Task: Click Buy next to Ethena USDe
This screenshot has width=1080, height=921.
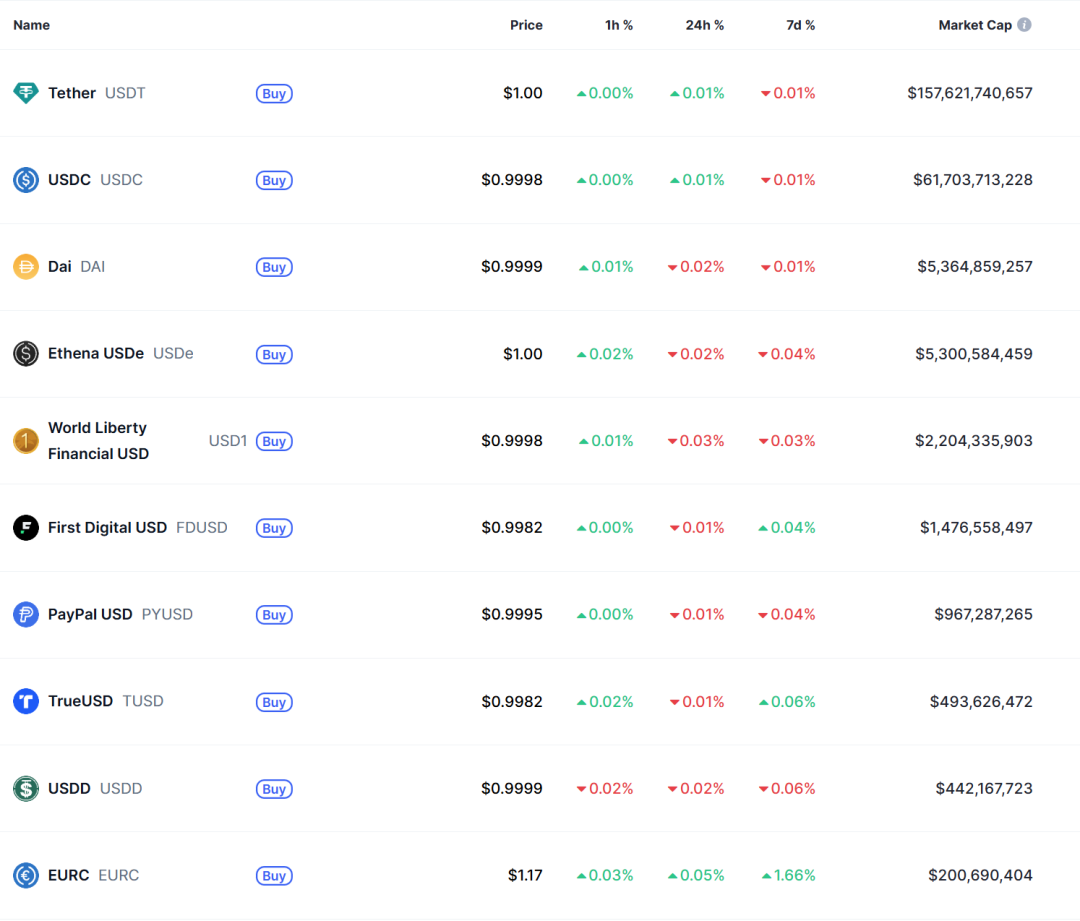Action: click(x=274, y=355)
